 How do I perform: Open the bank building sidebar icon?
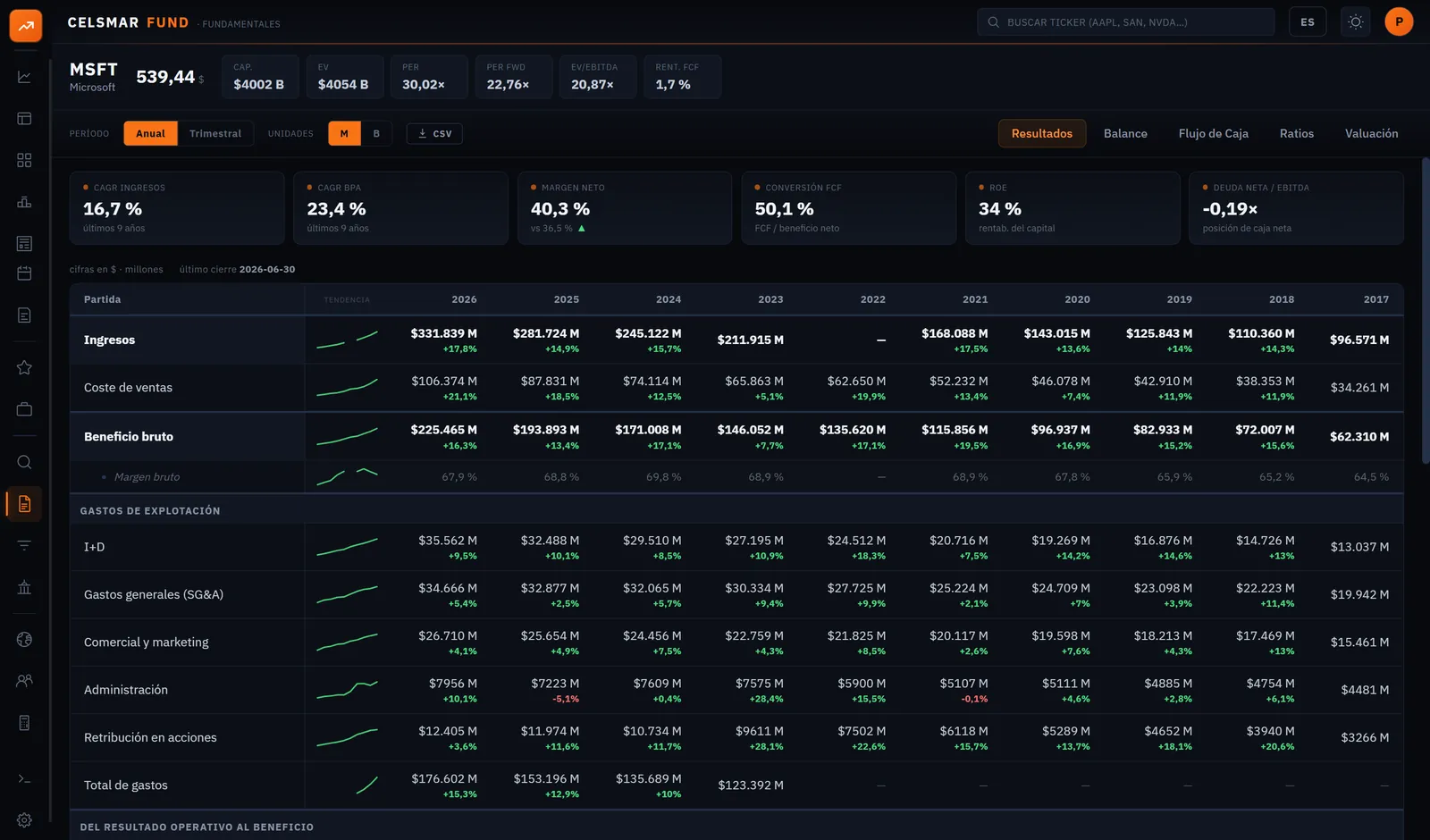pyautogui.click(x=24, y=587)
